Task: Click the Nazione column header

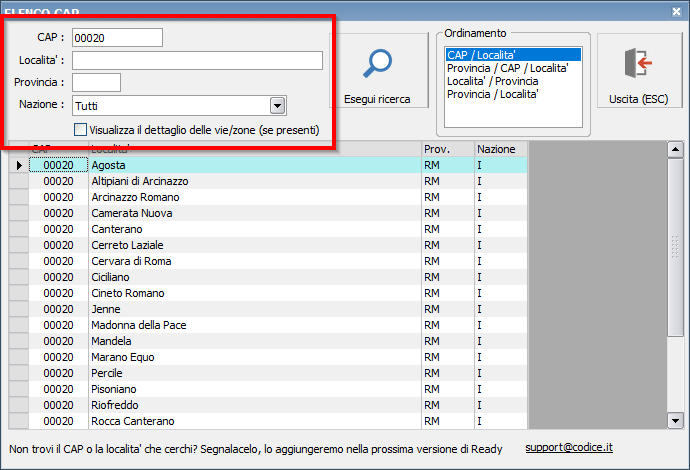Action: [500, 149]
